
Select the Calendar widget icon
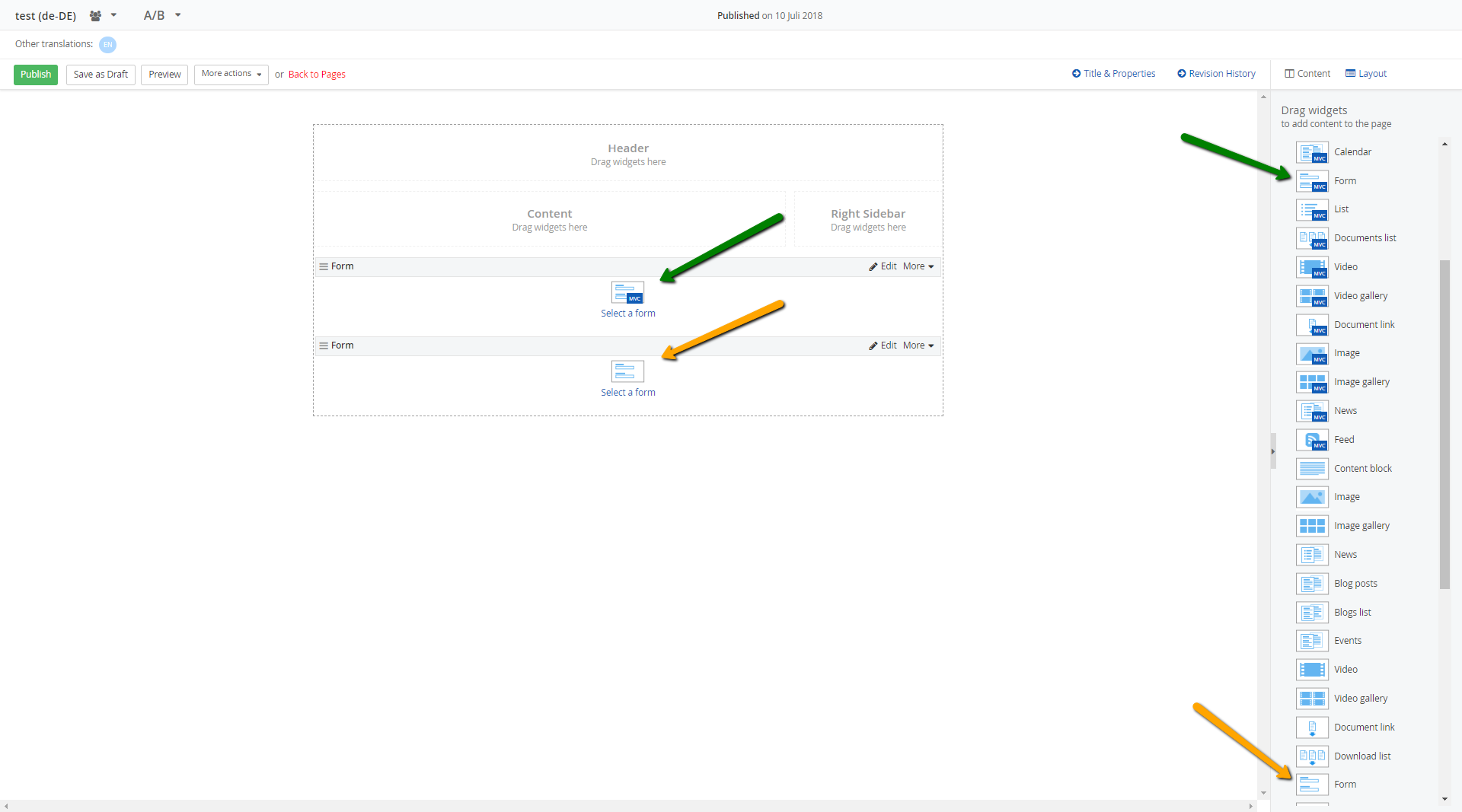(1312, 152)
